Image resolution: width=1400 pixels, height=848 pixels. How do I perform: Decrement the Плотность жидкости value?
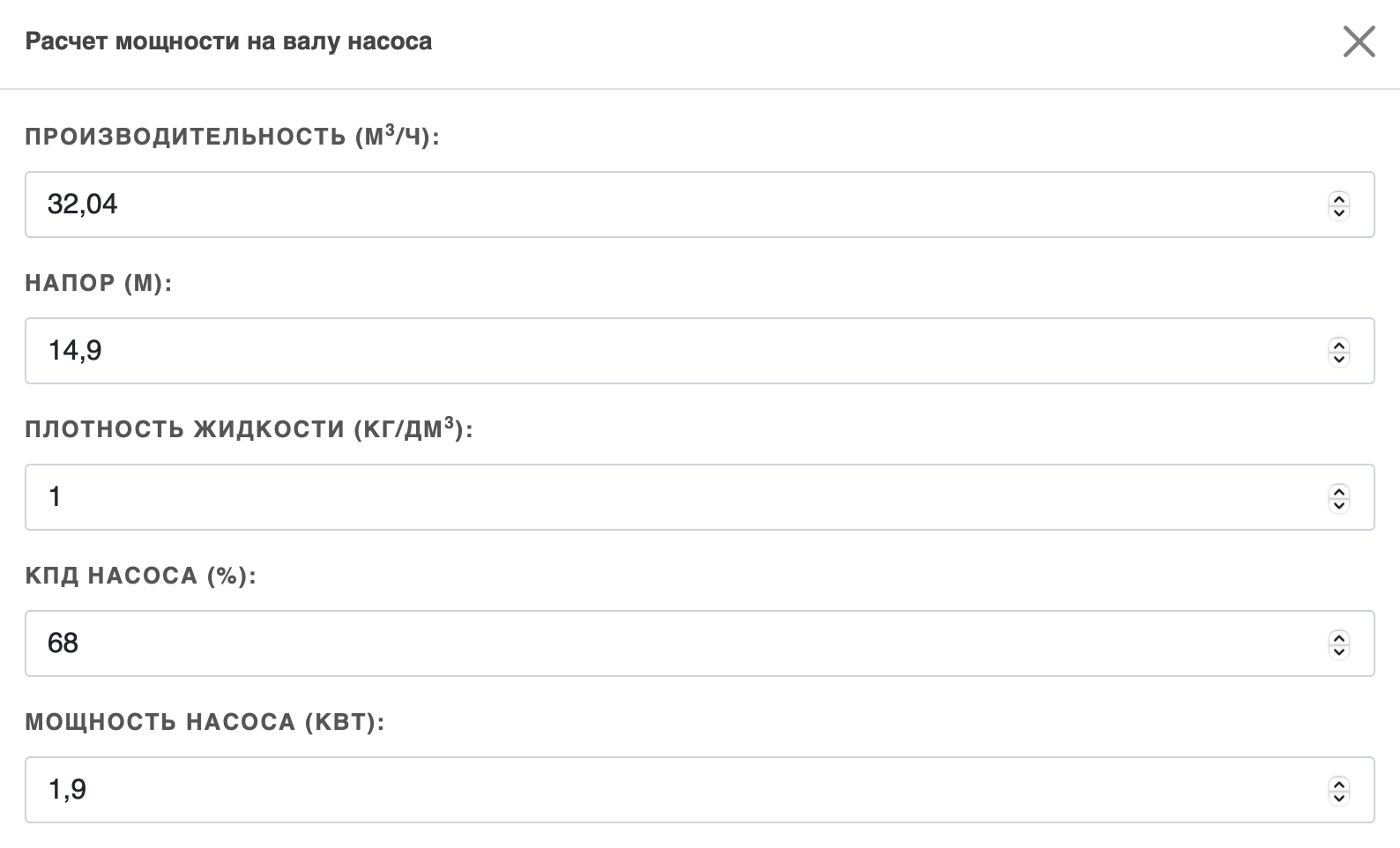pos(1338,505)
